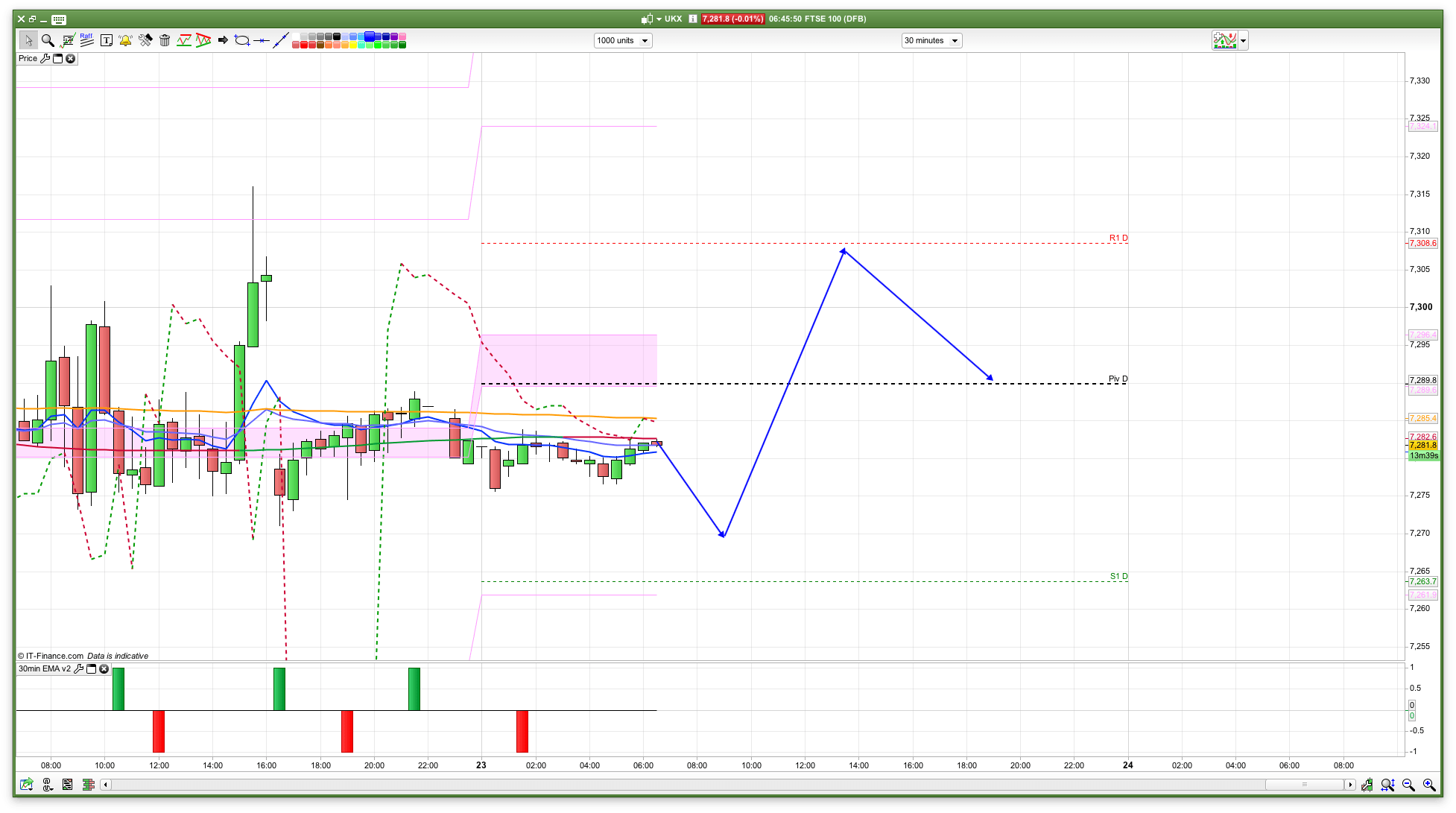Pick the yellow color swatch

[353, 45]
